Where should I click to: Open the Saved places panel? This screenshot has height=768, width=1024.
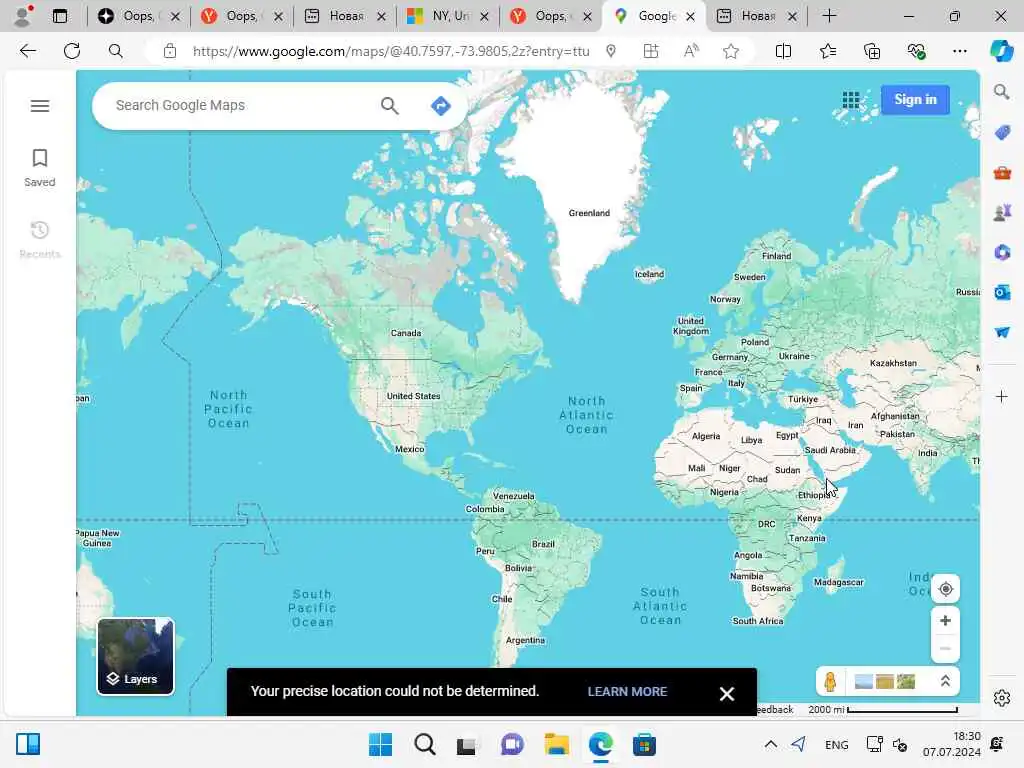click(40, 167)
